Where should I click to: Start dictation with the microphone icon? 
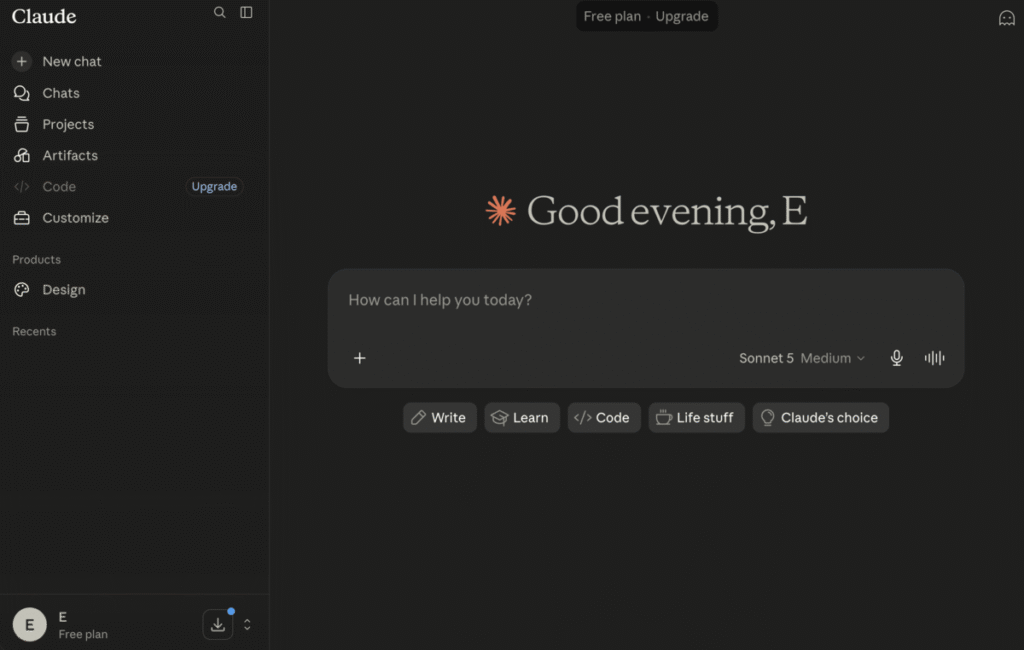click(896, 358)
